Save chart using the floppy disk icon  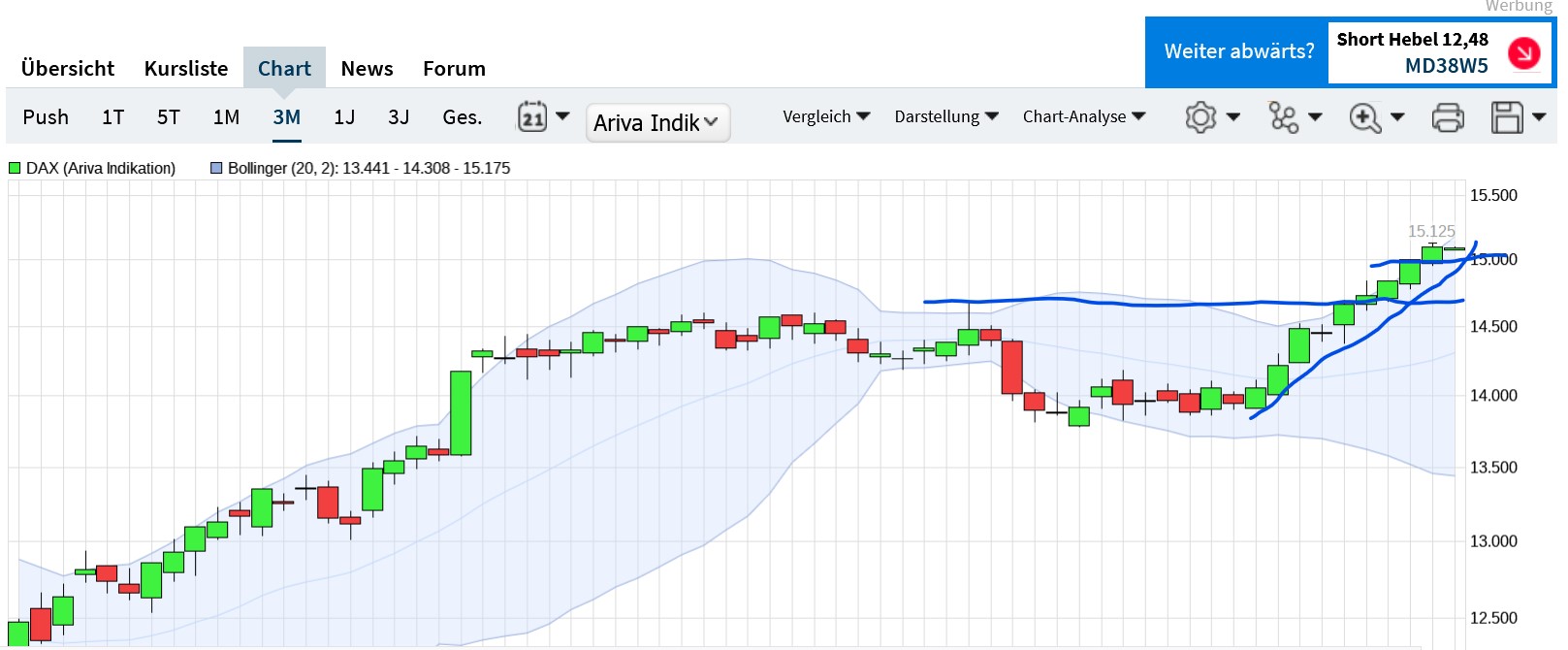pos(1507,117)
